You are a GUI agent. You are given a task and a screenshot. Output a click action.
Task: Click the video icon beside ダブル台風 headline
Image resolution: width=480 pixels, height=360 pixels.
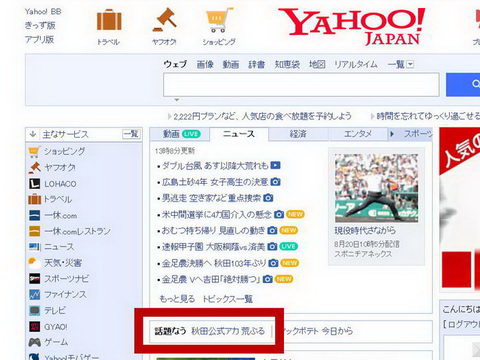point(275,165)
